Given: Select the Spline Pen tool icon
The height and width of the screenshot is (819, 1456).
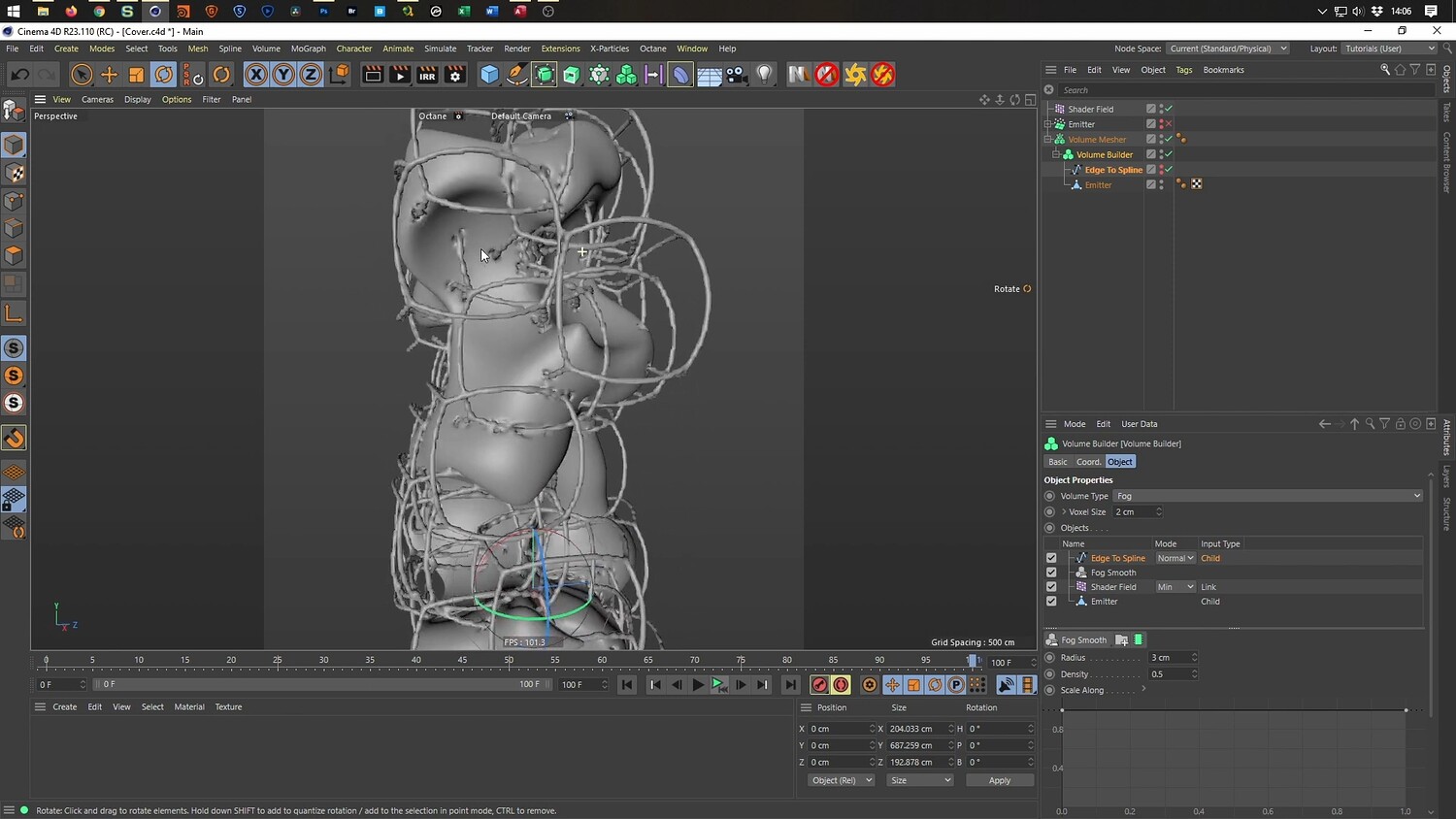Looking at the screenshot, I should coord(517,75).
